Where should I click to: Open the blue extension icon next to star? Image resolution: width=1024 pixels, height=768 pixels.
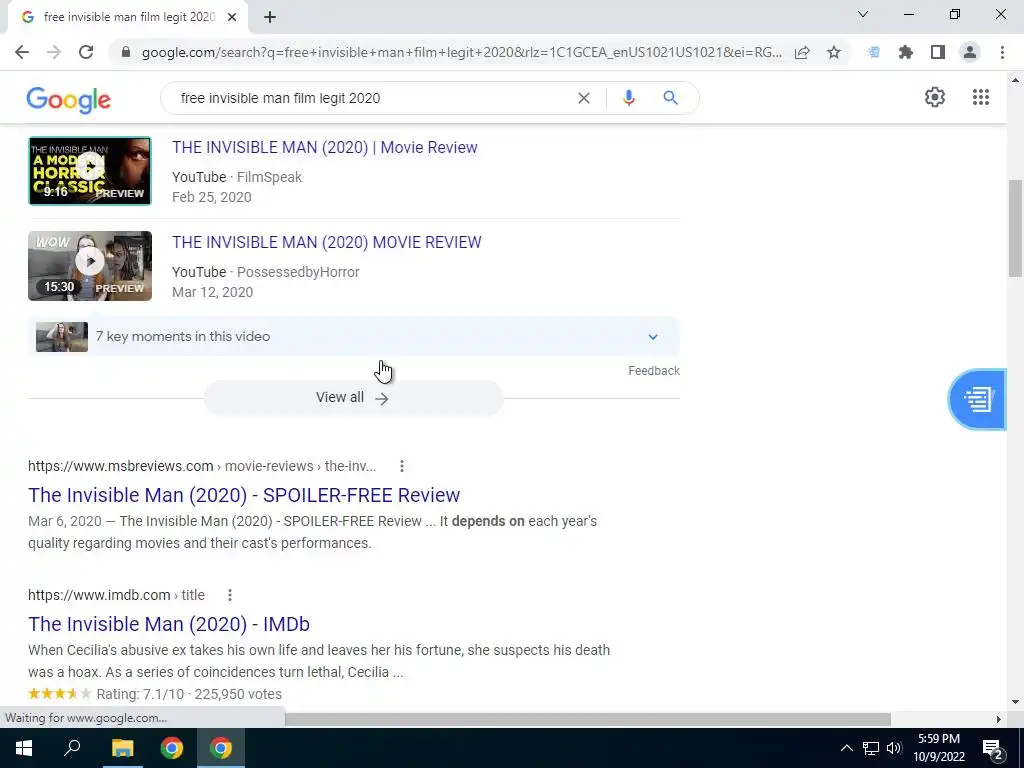point(873,52)
